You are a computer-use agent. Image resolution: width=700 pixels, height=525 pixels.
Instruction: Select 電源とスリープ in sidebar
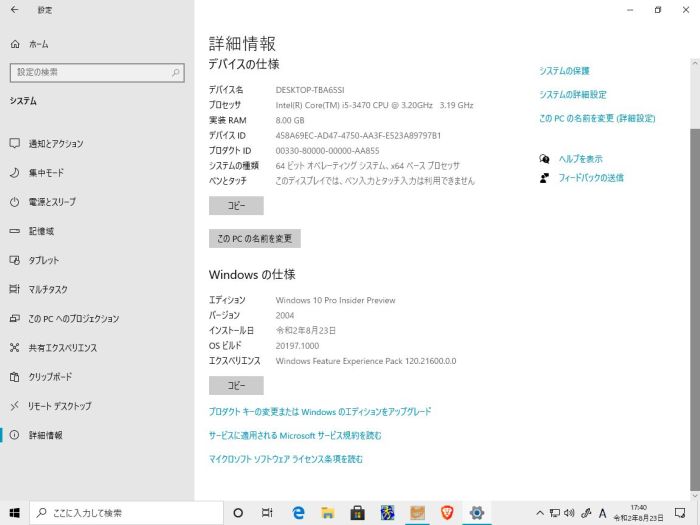coord(52,201)
